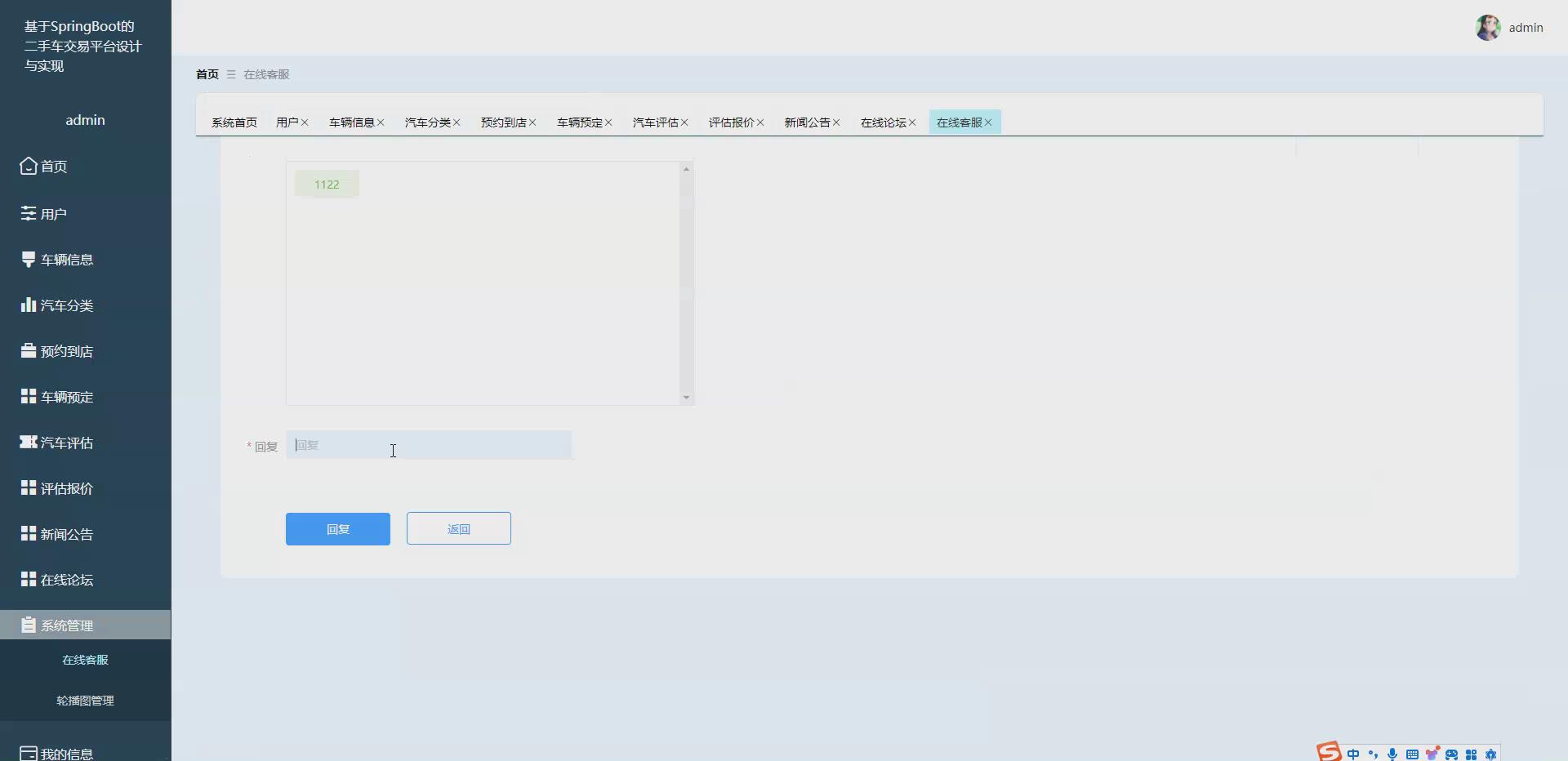Viewport: 1568px width, 761px height.
Task: Click the admin label in the sidebar
Action: pyautogui.click(x=85, y=120)
